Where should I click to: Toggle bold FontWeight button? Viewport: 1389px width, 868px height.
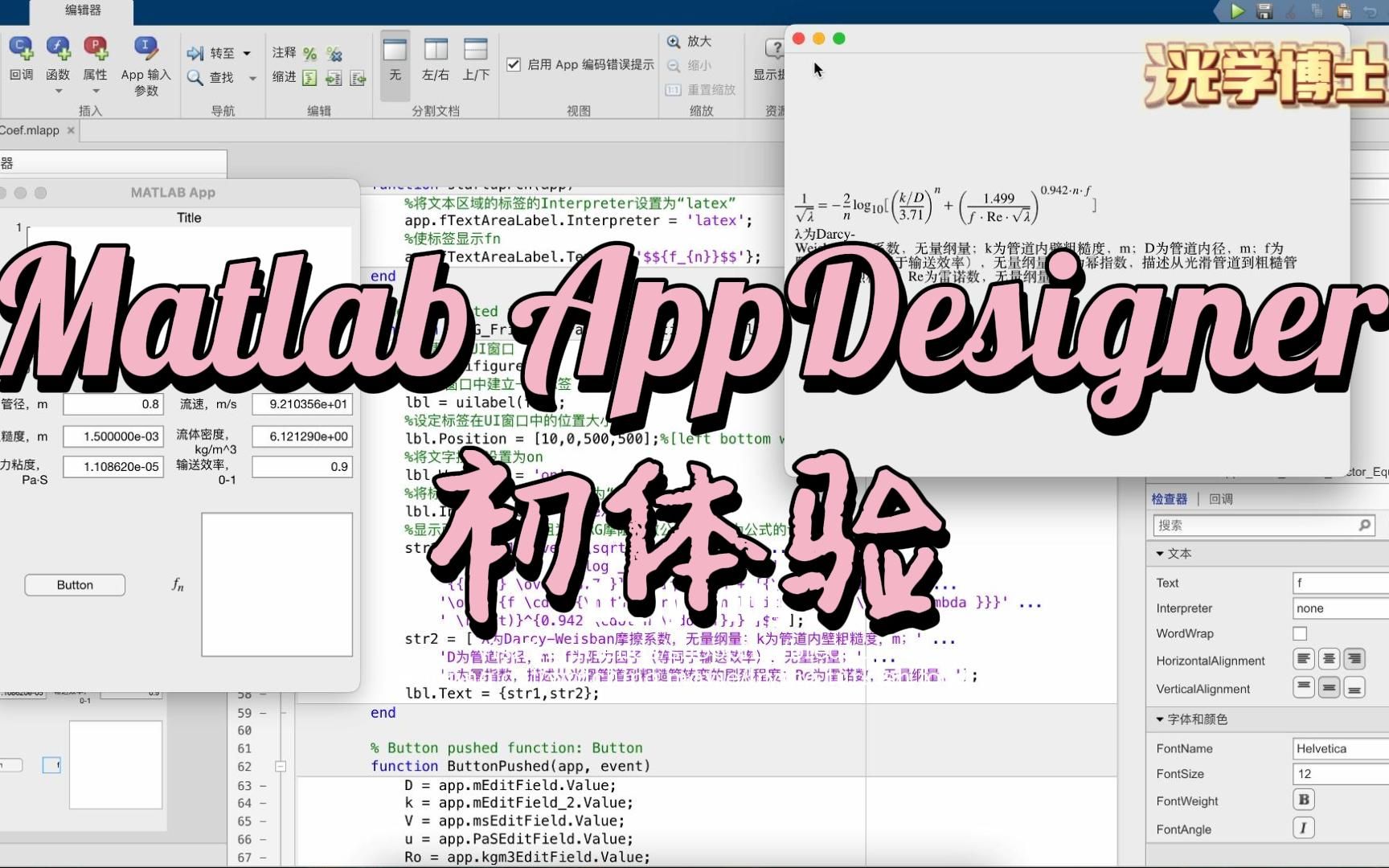1304,800
